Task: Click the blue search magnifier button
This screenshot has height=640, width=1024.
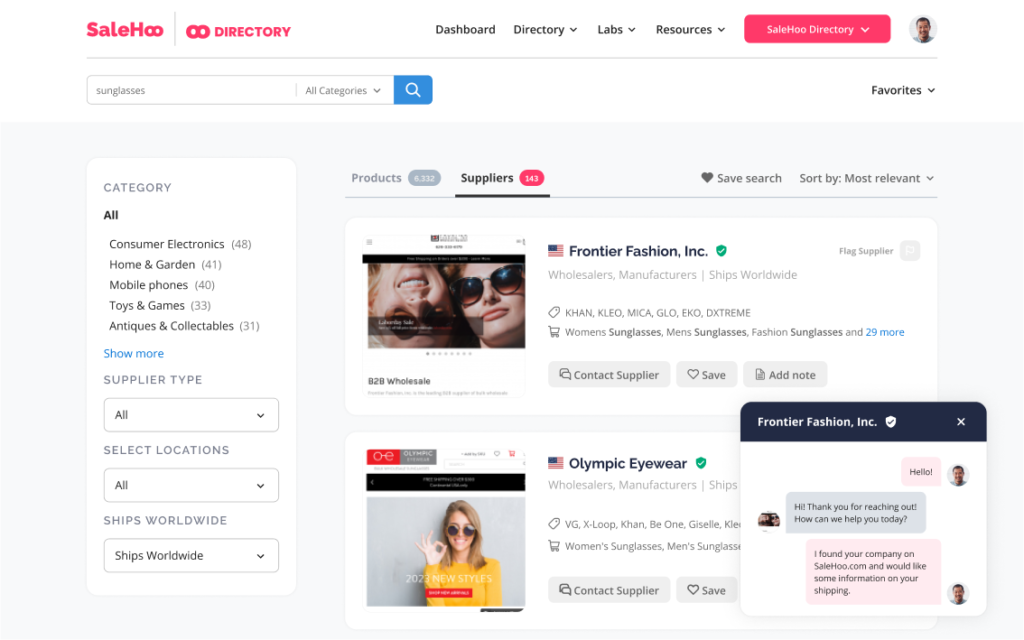Action: 413,90
